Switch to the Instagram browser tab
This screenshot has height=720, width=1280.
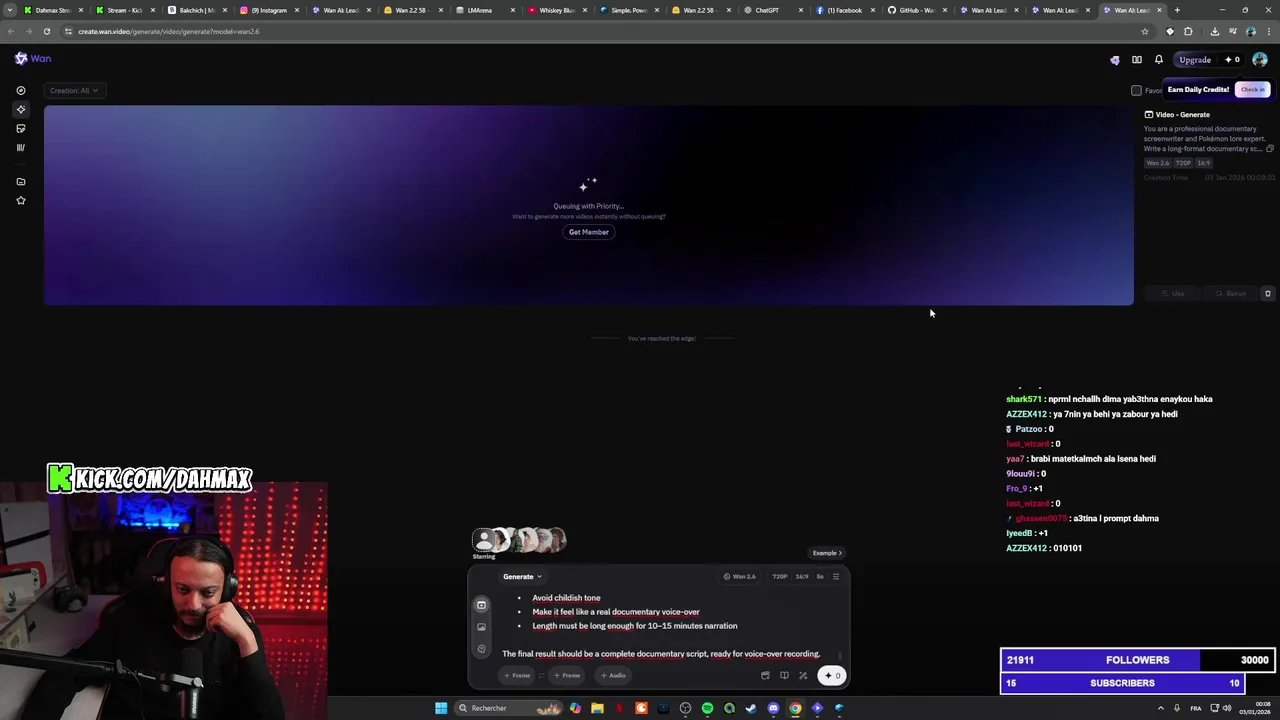269,10
